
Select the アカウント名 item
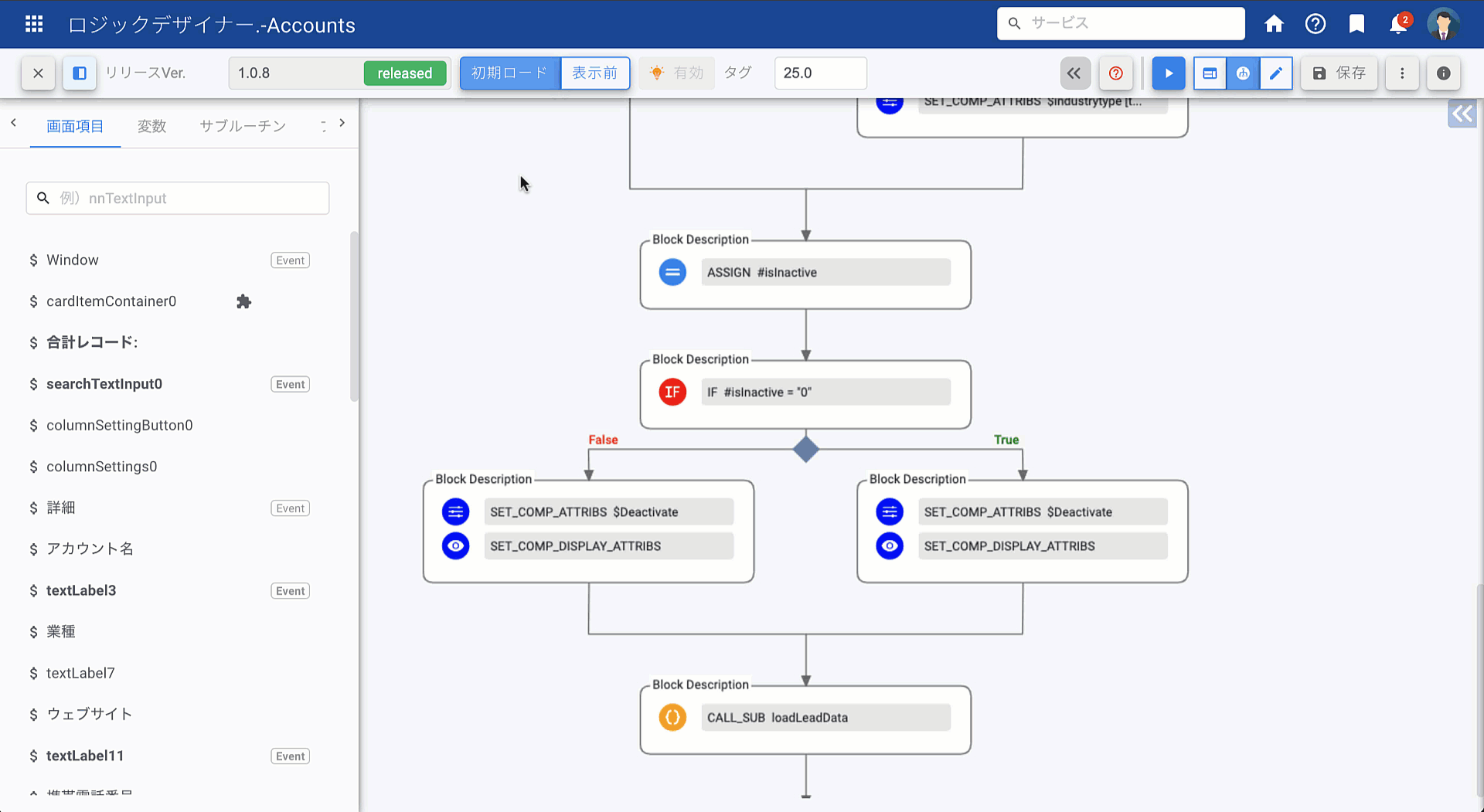coord(90,549)
